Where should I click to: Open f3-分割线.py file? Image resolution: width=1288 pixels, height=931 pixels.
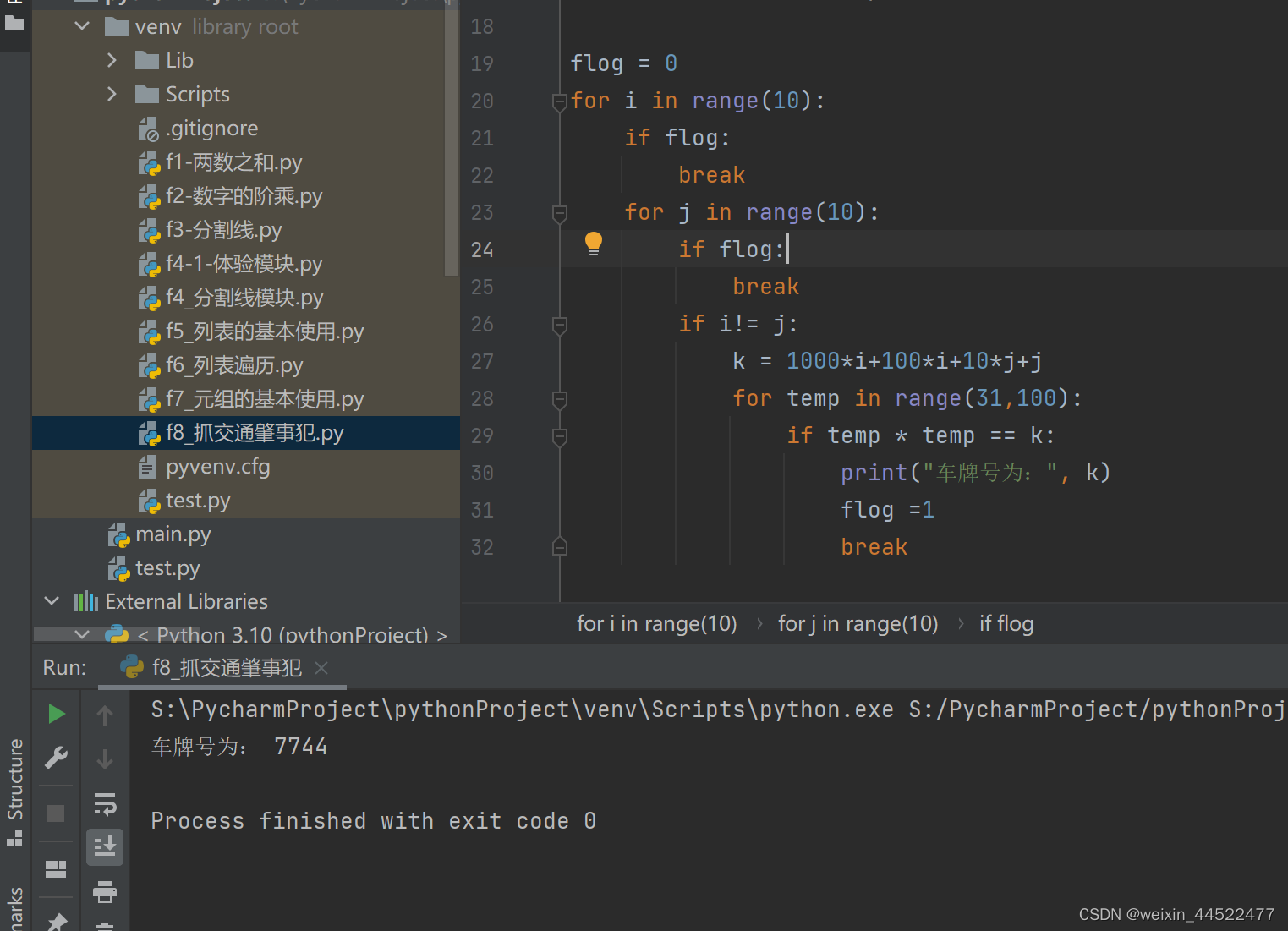click(223, 230)
